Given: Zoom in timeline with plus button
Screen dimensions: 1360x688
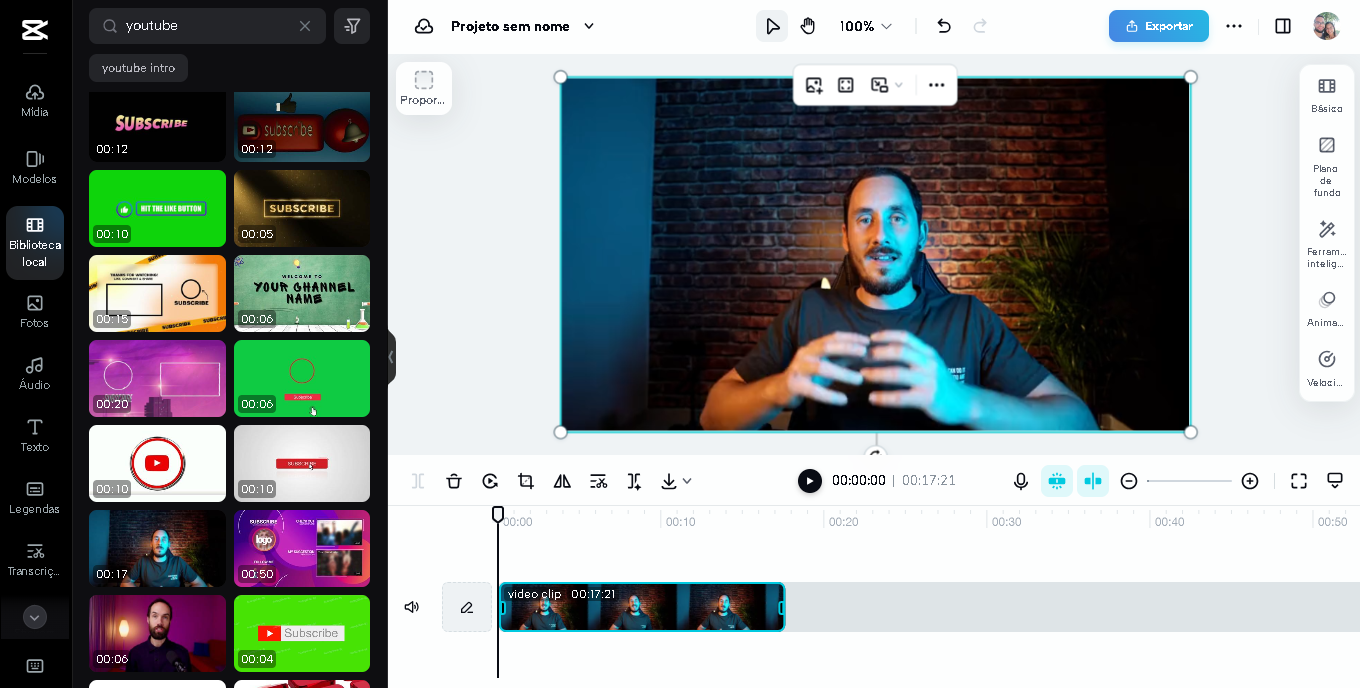Looking at the screenshot, I should (1250, 481).
